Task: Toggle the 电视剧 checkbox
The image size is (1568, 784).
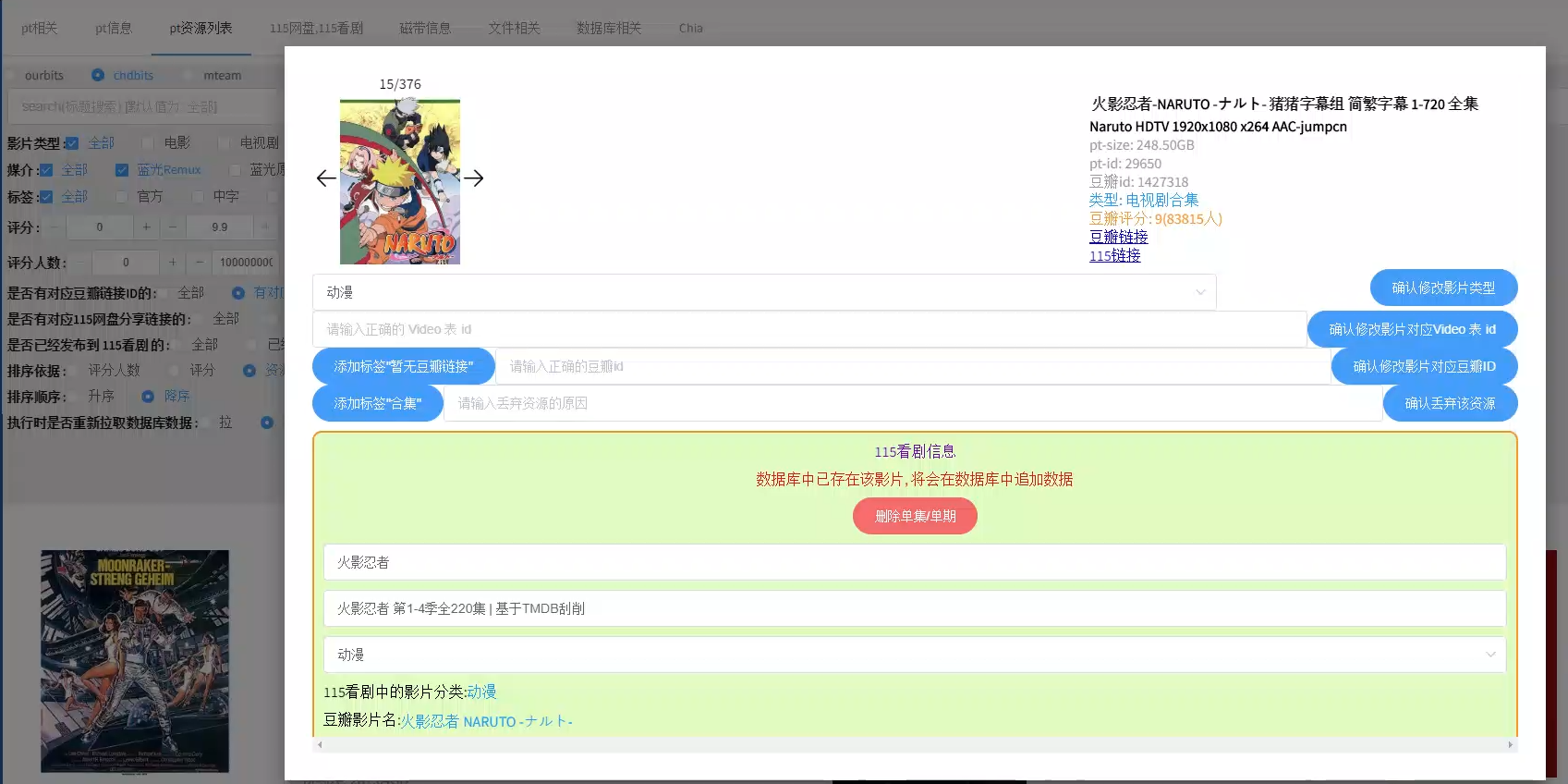Action: [225, 143]
